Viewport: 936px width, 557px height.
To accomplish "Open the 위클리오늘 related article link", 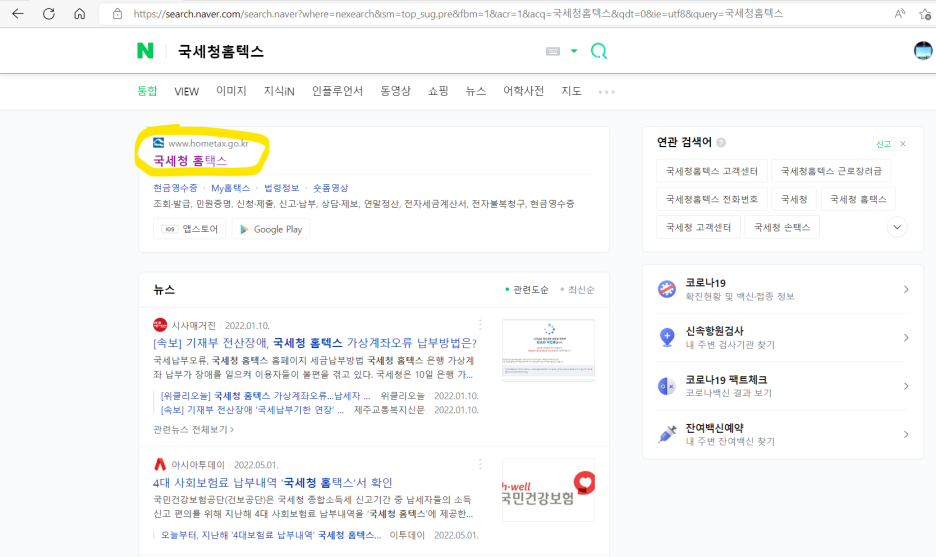I will pos(265,396).
